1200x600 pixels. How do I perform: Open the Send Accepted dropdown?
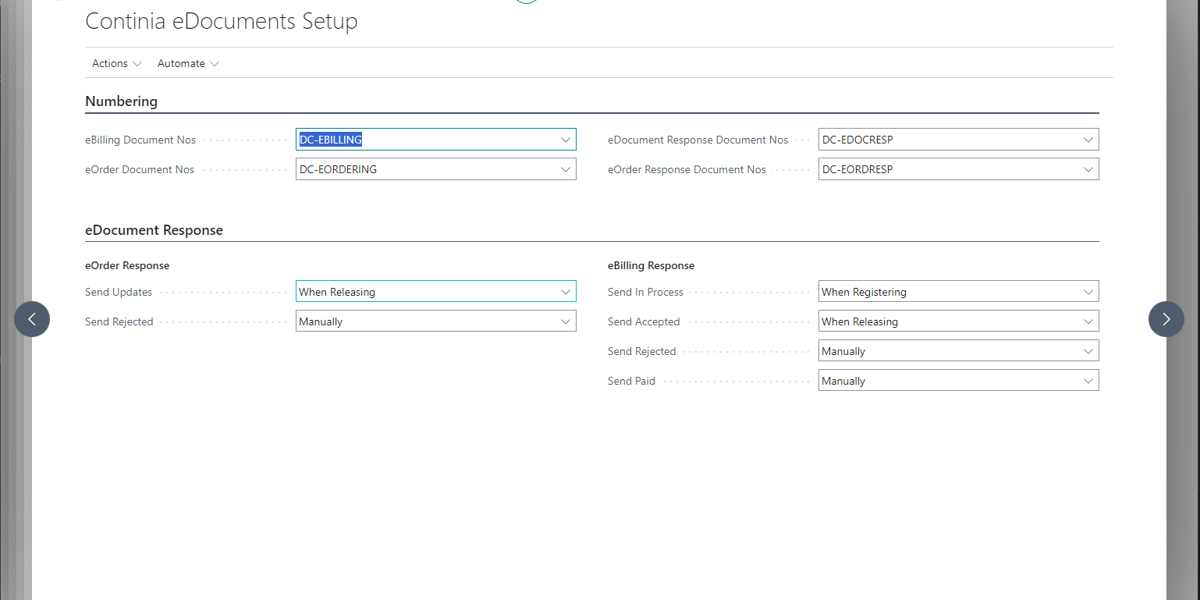click(1088, 322)
